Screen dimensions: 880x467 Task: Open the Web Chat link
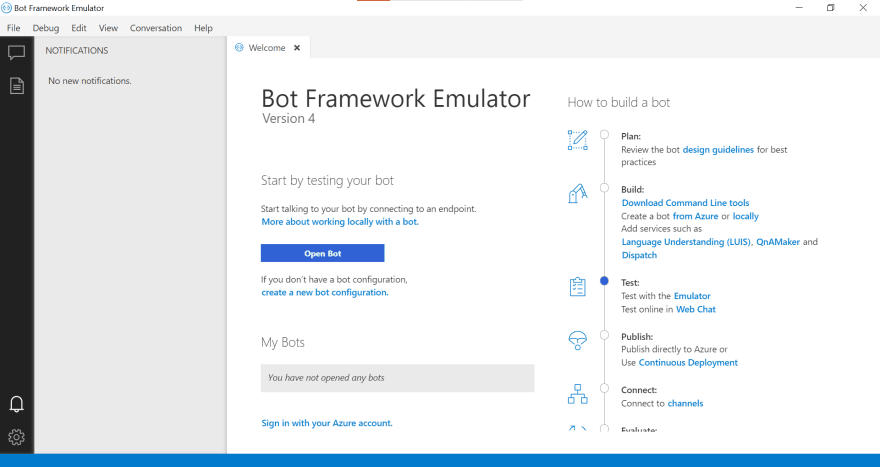696,309
